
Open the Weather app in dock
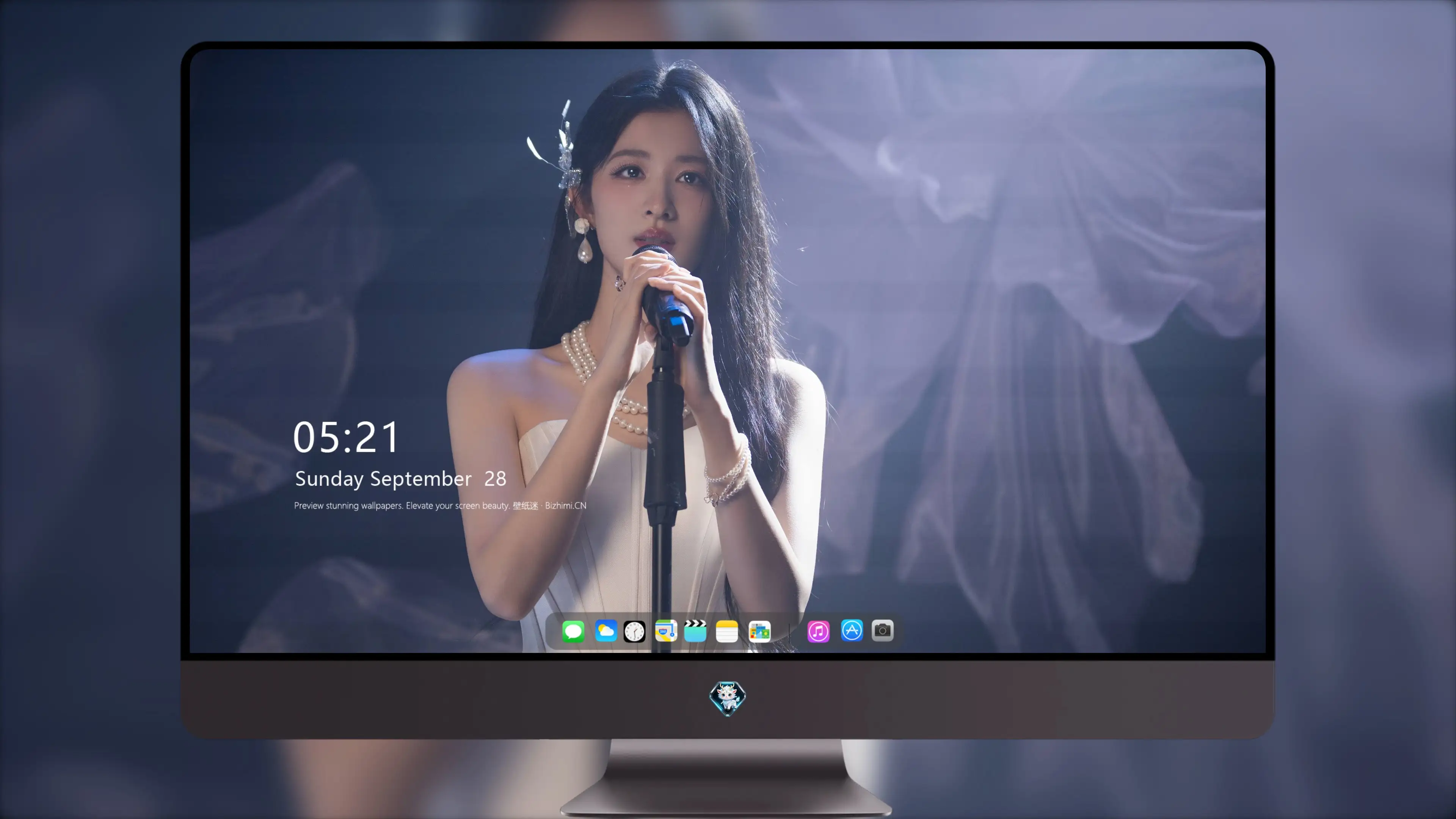[x=606, y=631]
